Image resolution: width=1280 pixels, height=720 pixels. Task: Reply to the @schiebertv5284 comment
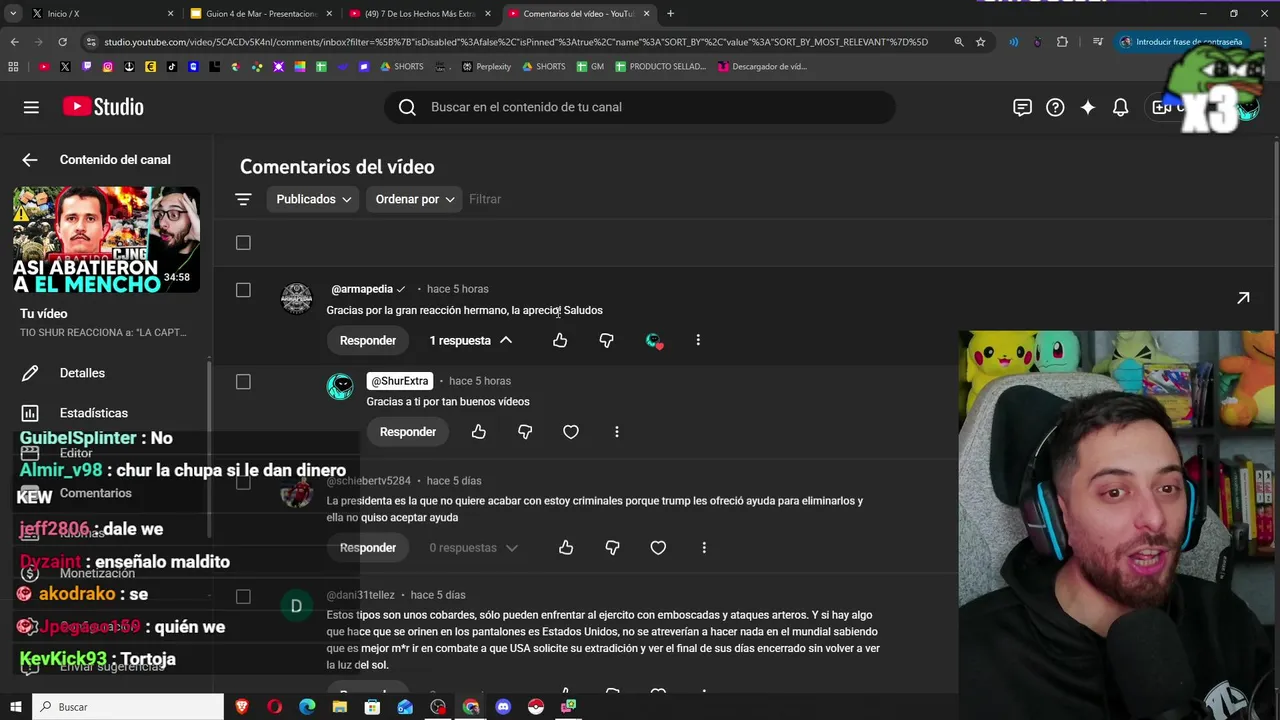[368, 548]
